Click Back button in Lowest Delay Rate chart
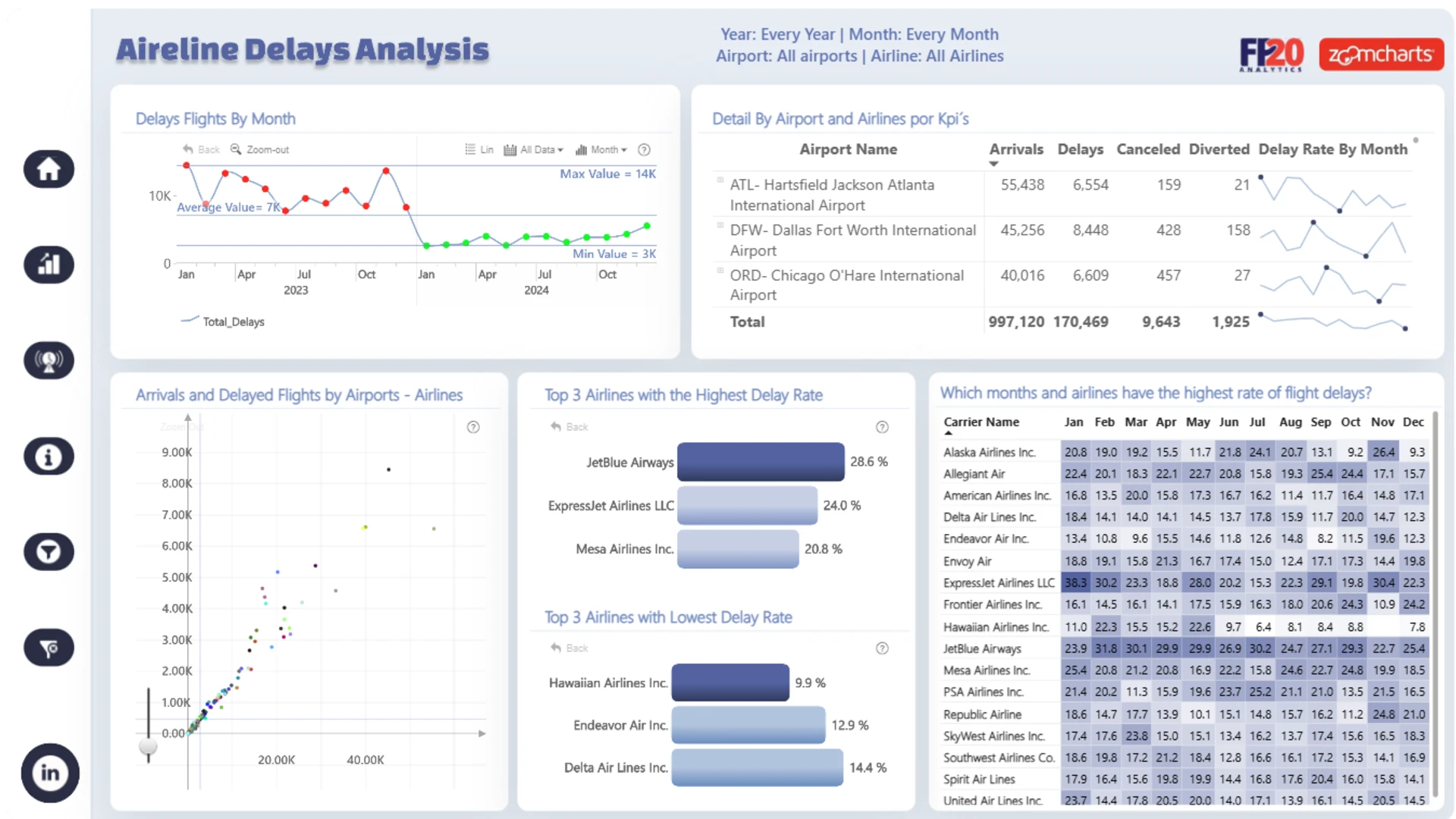The image size is (1456, 819). click(x=570, y=648)
